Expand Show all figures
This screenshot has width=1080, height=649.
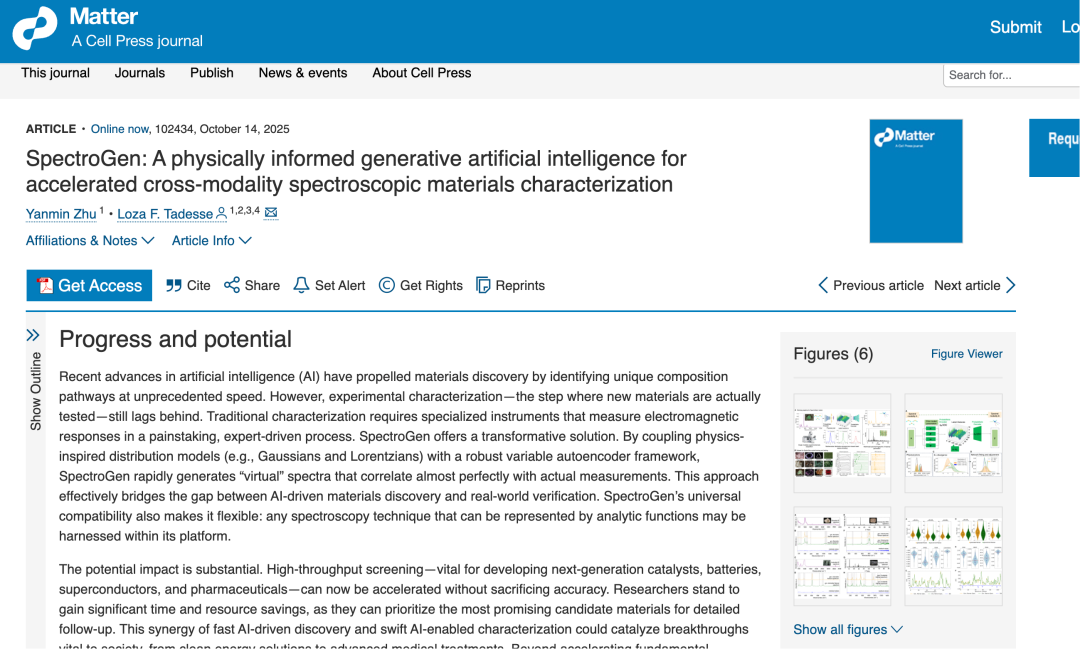pyautogui.click(x=848, y=629)
